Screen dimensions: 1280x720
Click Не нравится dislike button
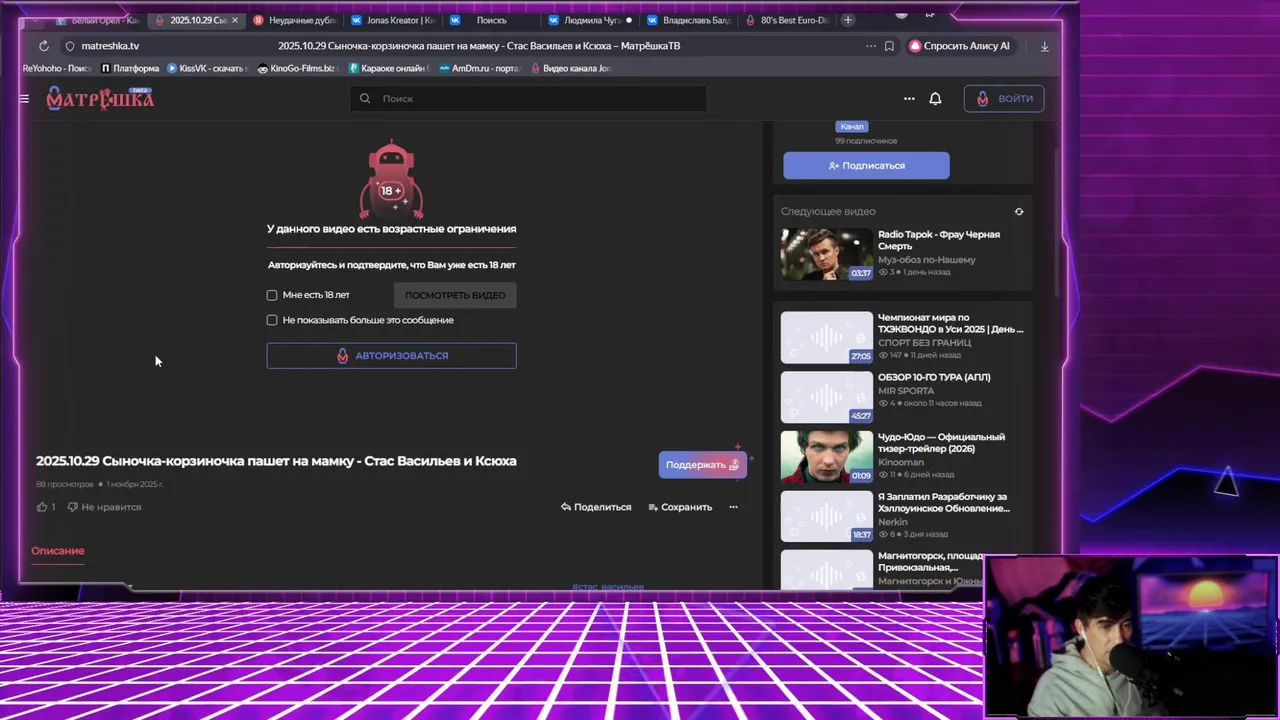(x=104, y=507)
